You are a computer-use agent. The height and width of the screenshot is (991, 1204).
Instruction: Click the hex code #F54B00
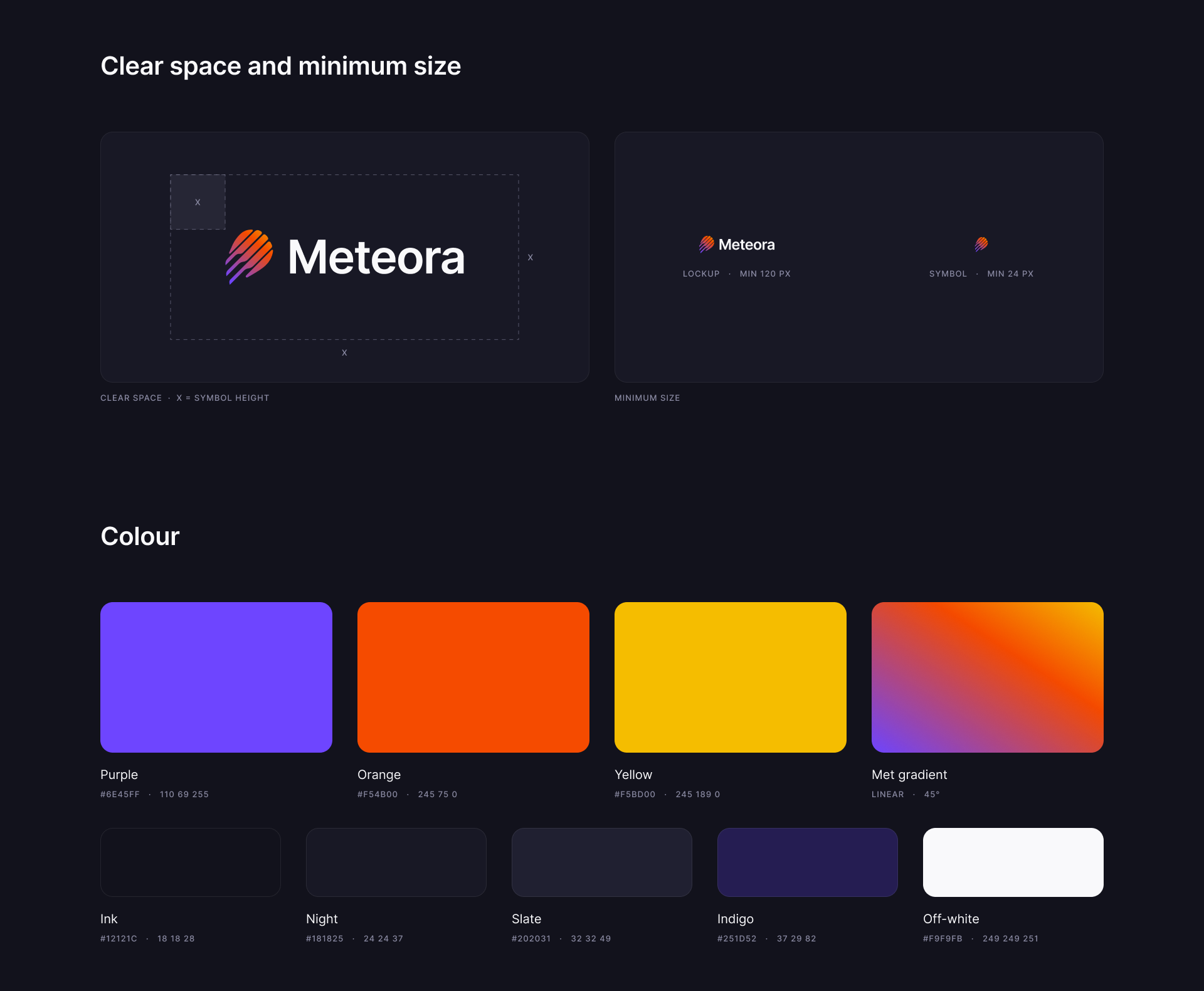378,794
